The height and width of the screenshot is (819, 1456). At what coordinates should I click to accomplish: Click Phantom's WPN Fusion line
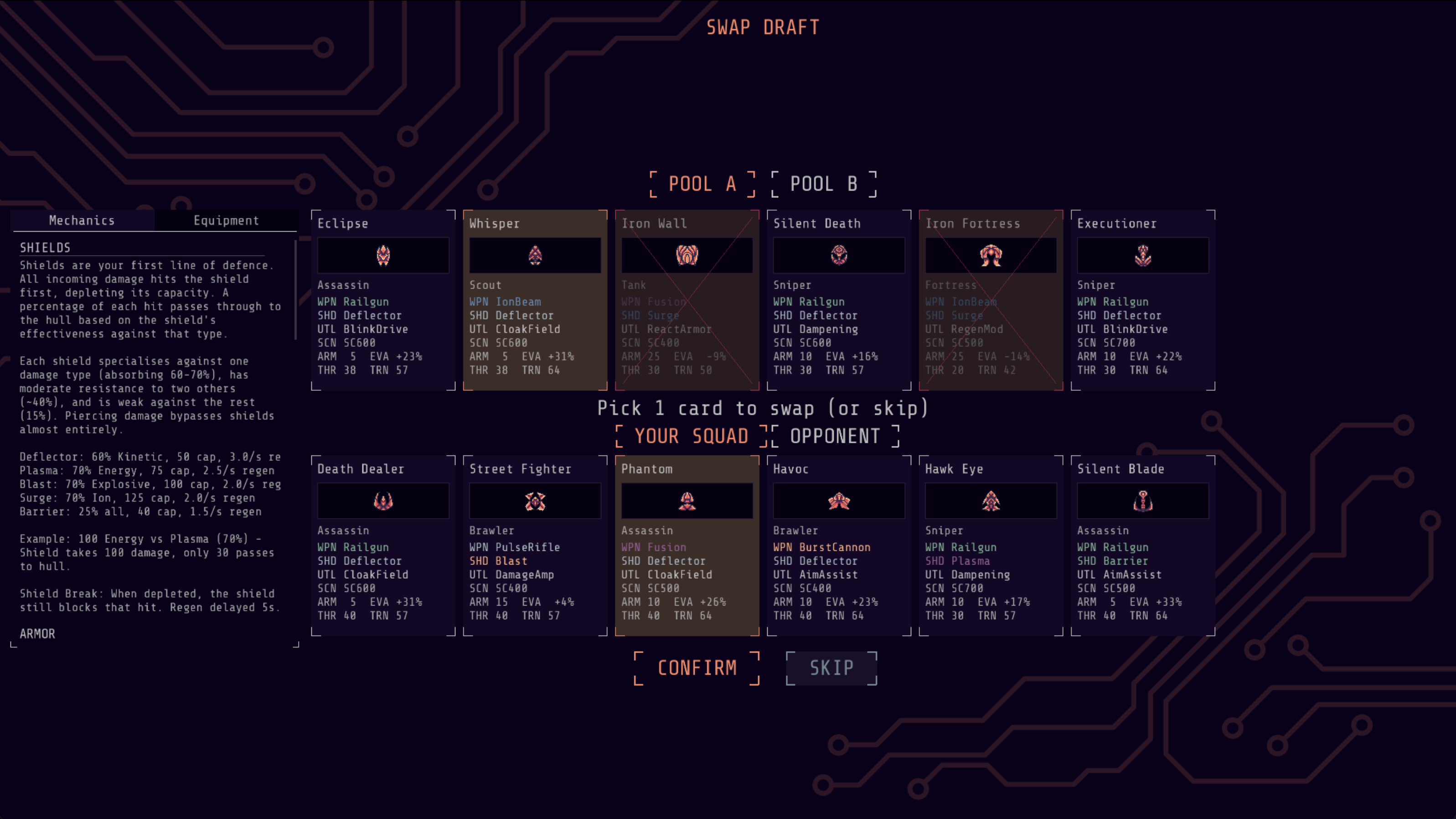click(x=653, y=547)
